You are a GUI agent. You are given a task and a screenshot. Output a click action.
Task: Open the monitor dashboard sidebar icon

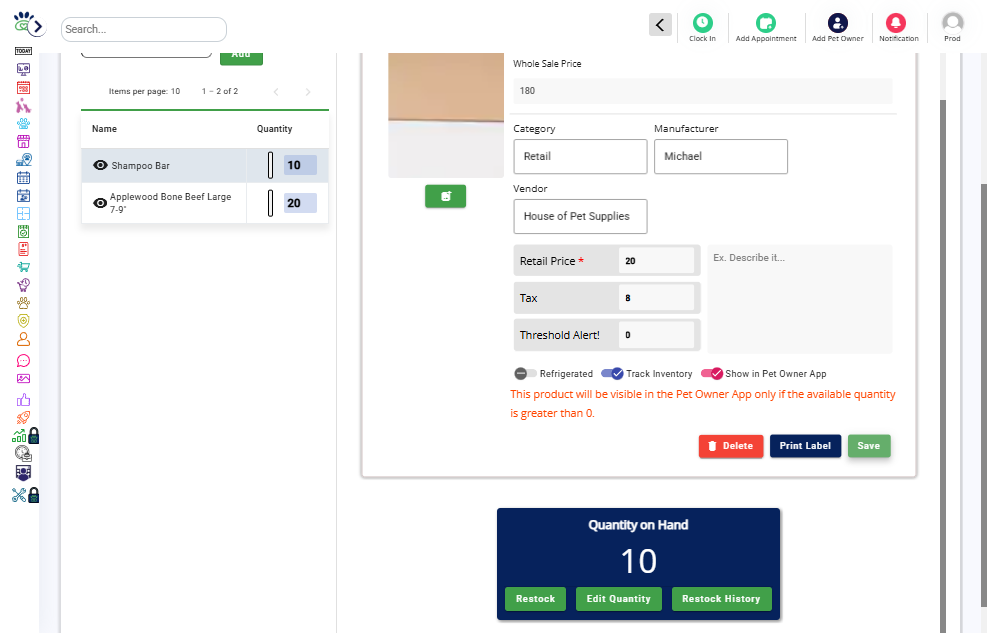pyautogui.click(x=23, y=69)
